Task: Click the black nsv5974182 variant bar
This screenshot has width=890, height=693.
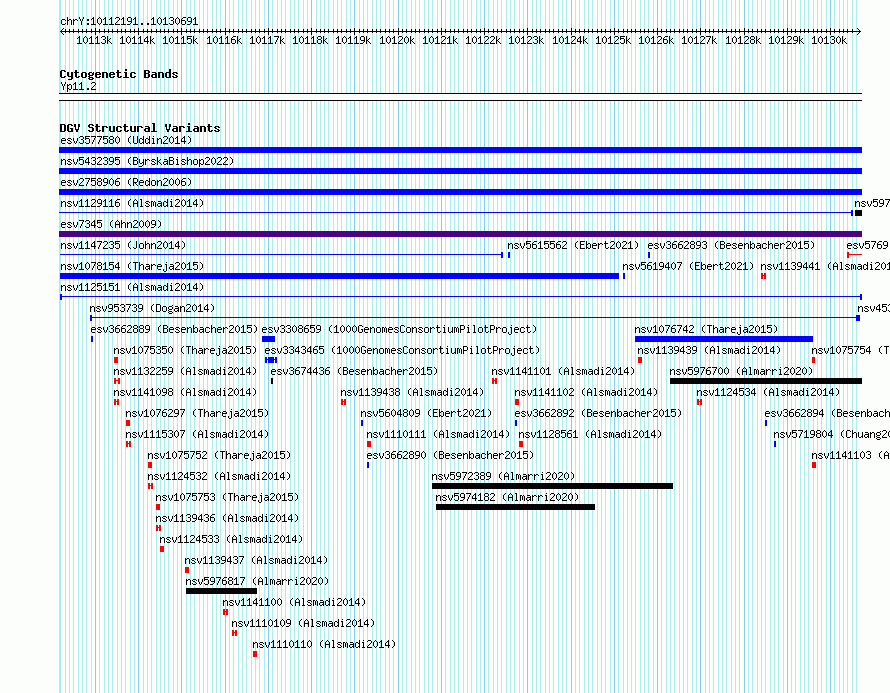Action: pyautogui.click(x=515, y=507)
